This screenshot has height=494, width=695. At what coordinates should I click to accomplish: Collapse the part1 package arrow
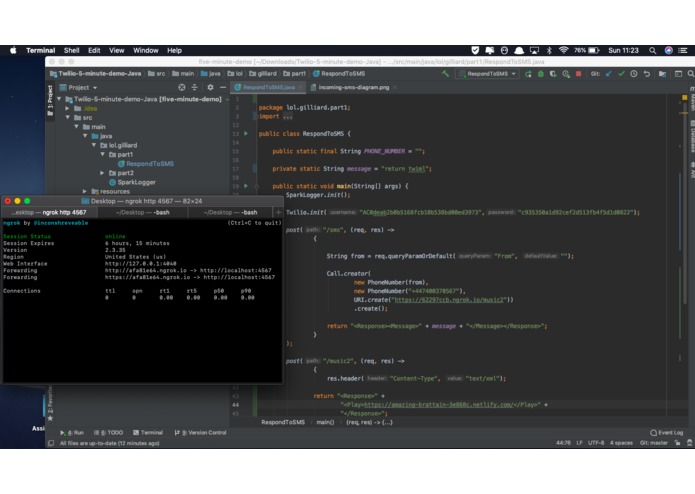click(102, 155)
